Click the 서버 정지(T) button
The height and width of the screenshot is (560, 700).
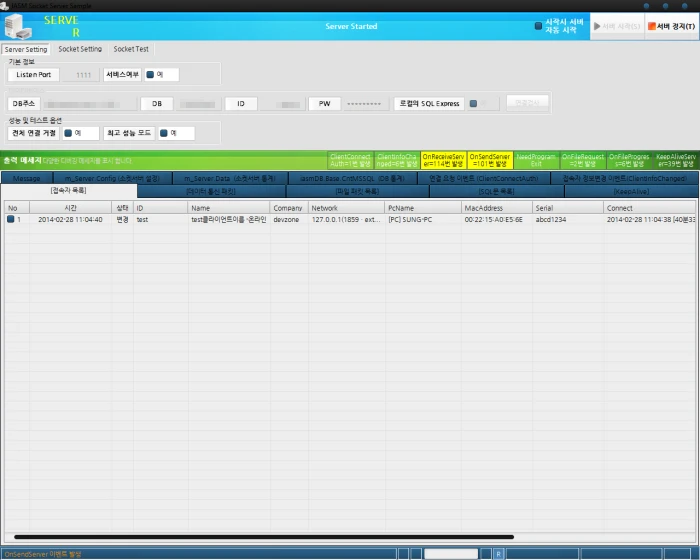pyautogui.click(x=671, y=26)
